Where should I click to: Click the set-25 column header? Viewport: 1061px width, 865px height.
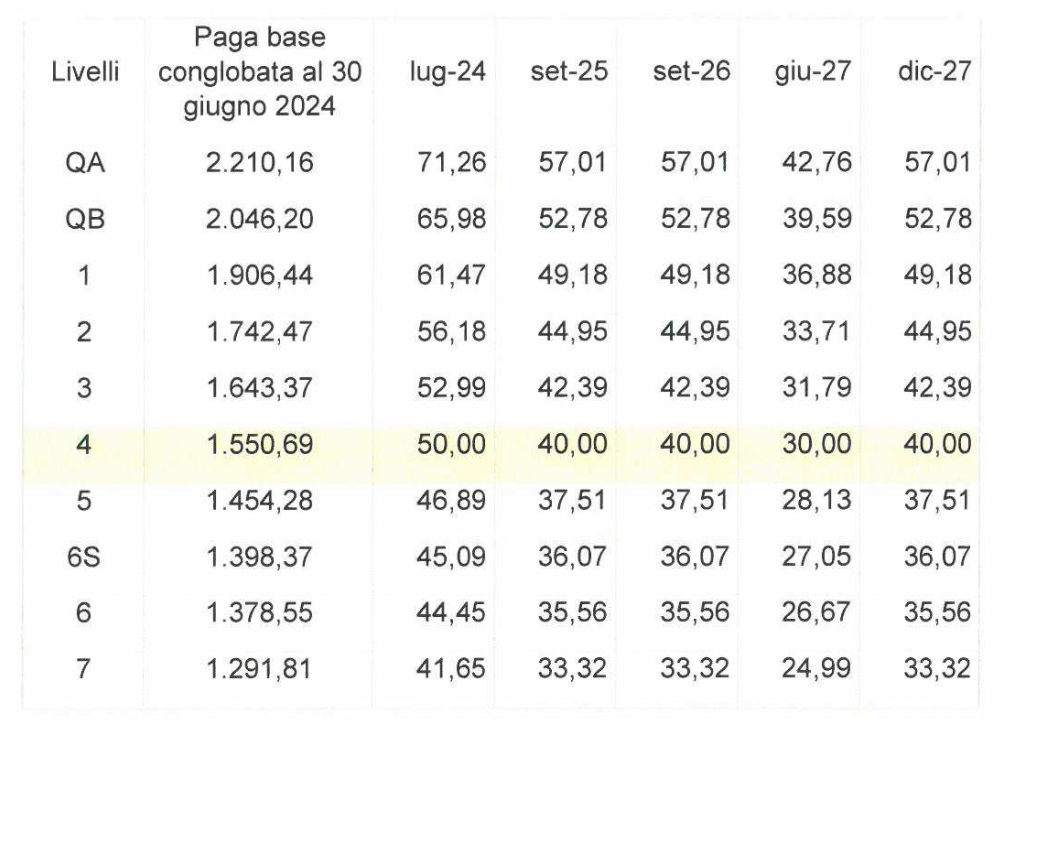click(x=569, y=71)
